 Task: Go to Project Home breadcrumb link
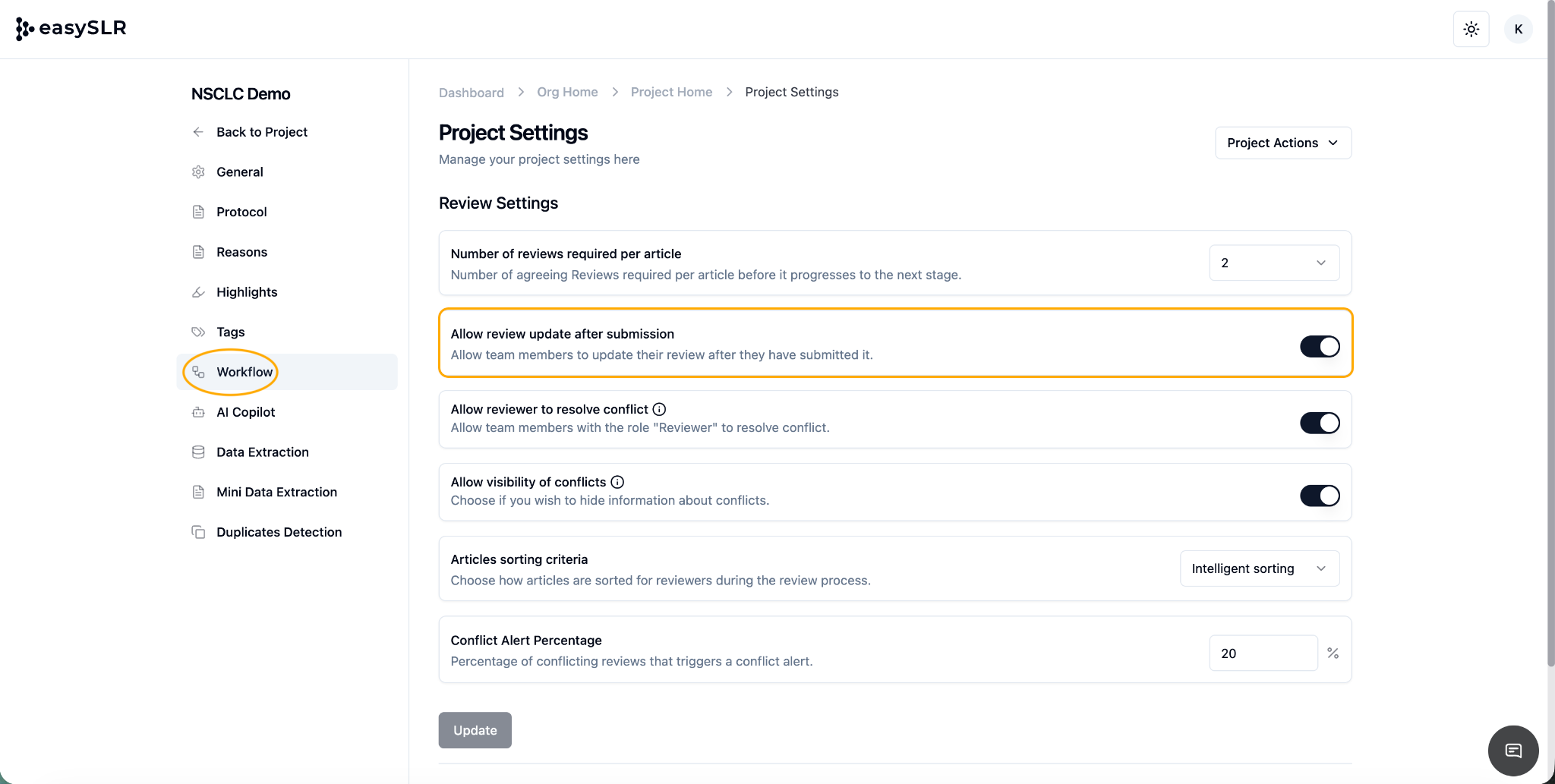click(x=671, y=92)
